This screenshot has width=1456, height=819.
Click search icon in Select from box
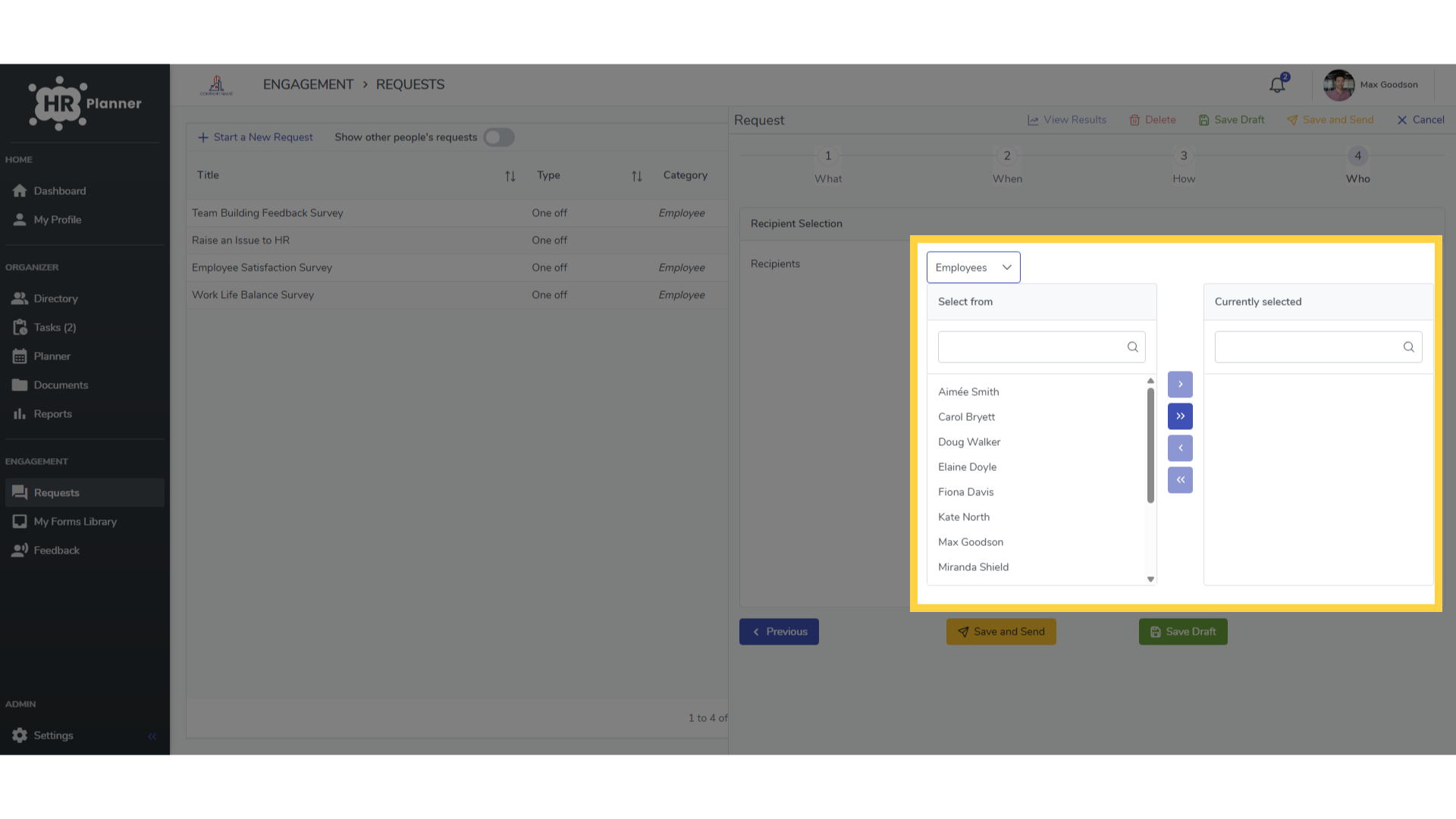coord(1132,347)
